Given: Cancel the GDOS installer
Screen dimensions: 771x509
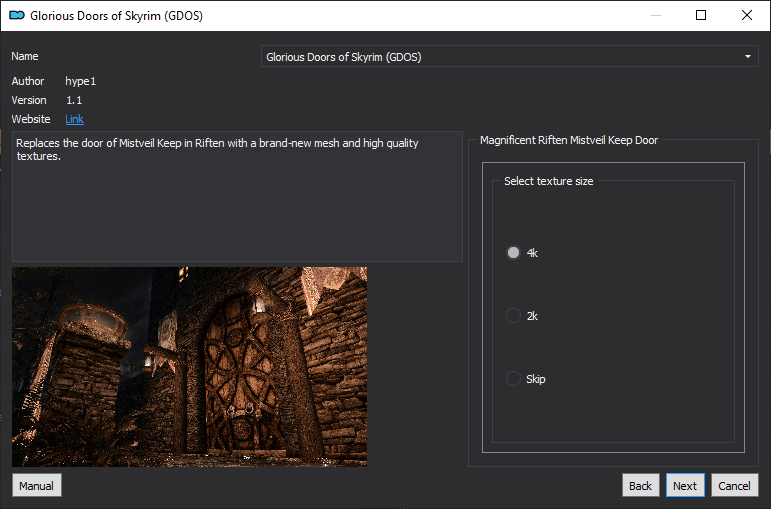Looking at the screenshot, I should click(735, 485).
